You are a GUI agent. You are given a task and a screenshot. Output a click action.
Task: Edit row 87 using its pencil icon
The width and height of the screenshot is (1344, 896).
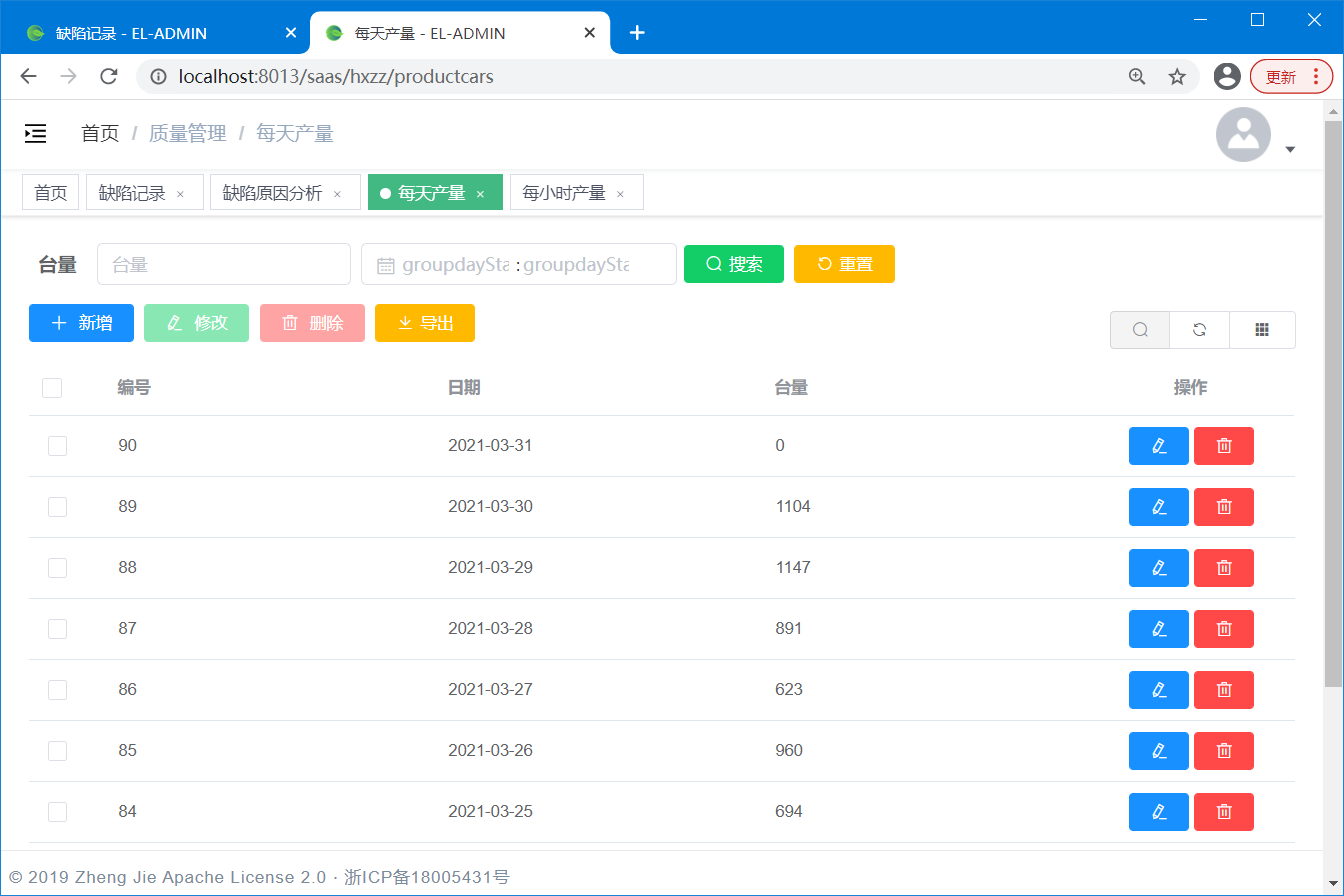[1158, 629]
